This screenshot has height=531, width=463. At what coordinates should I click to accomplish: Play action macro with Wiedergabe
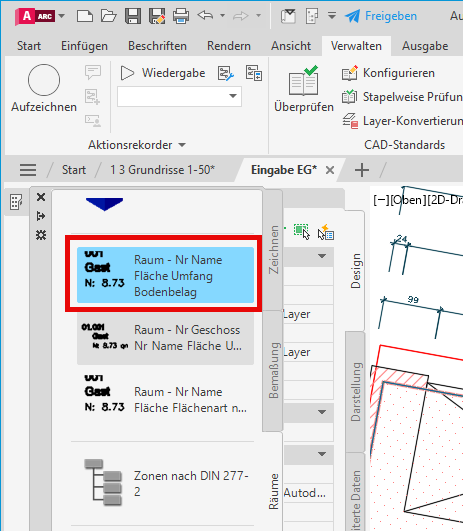click(x=163, y=73)
